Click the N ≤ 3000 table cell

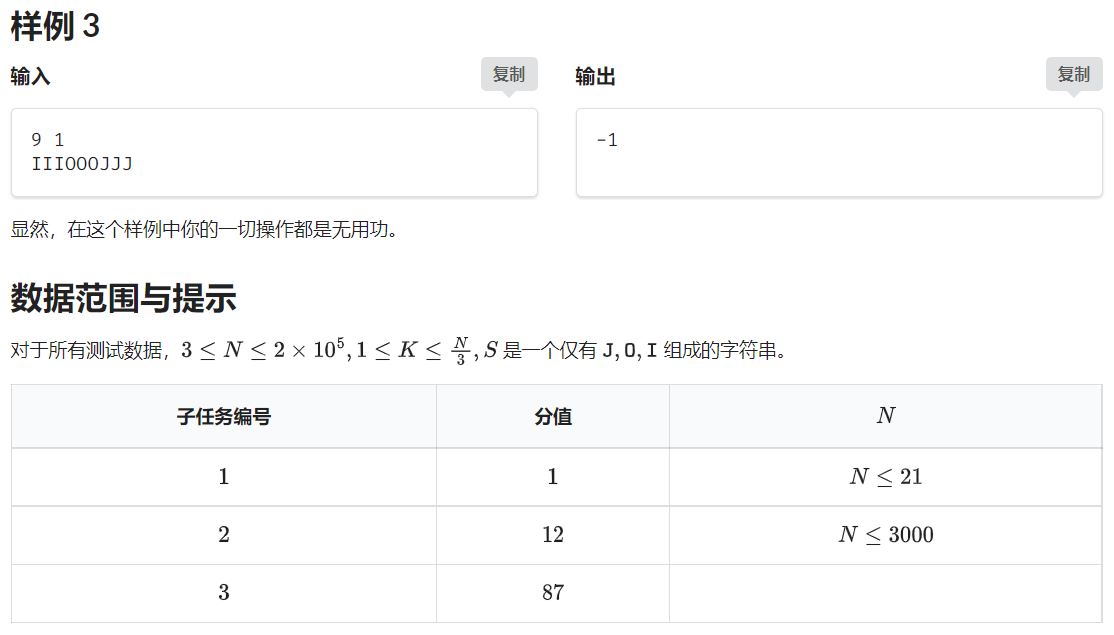coord(885,535)
